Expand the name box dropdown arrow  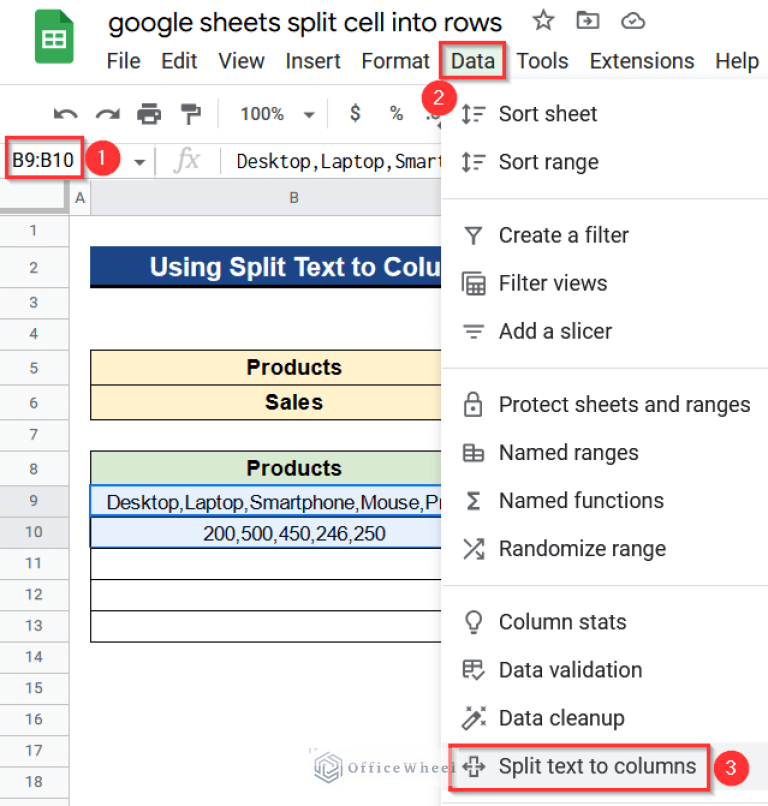tap(139, 160)
